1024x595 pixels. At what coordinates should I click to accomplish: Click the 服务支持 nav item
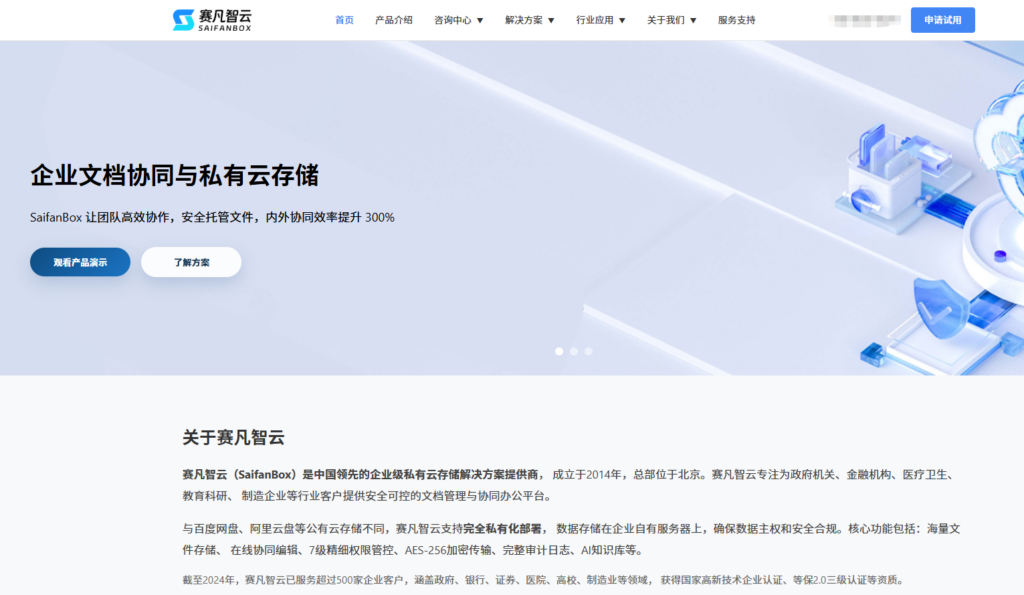point(736,19)
